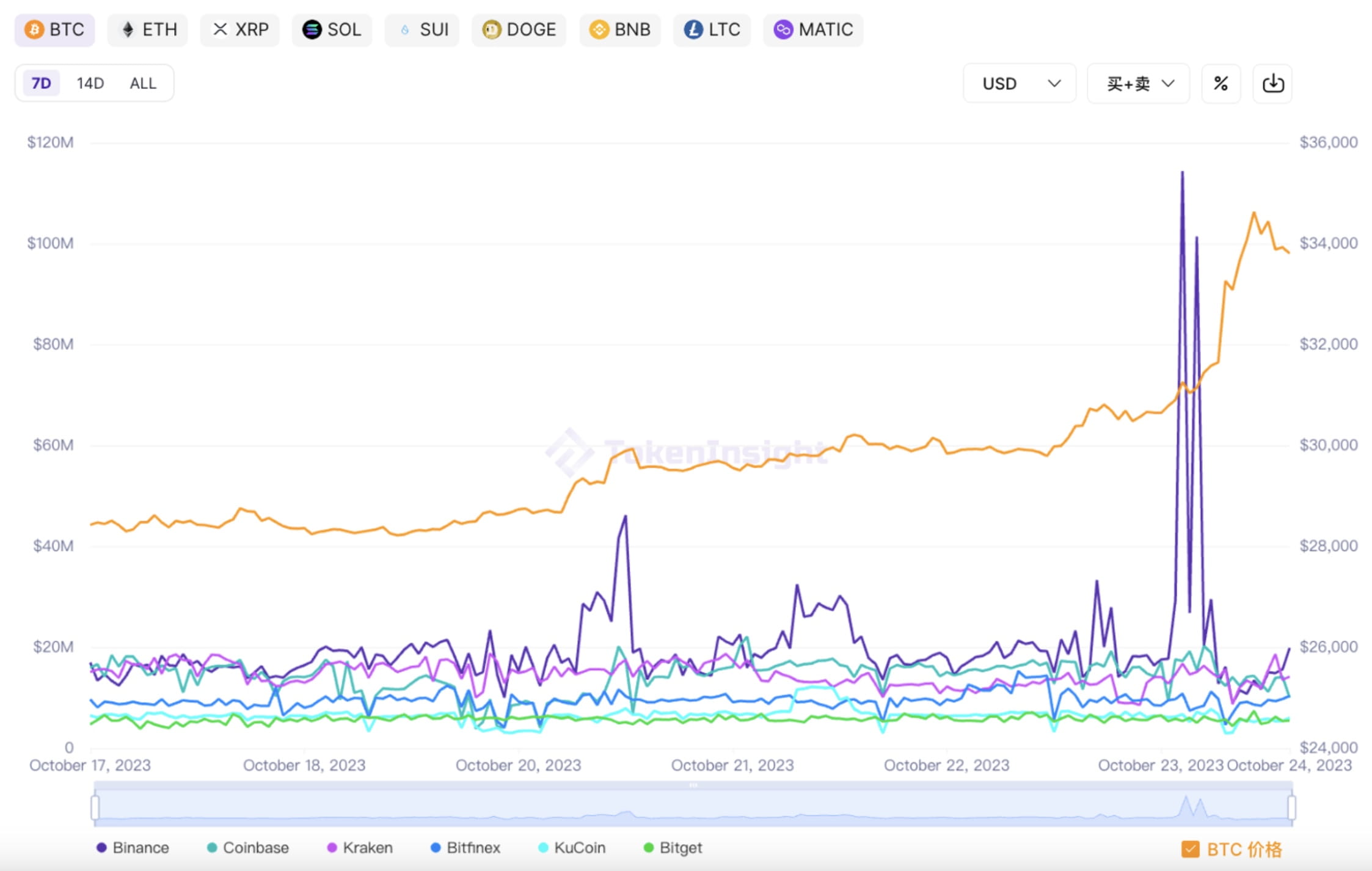Select the BTC token tab icon
The height and width of the screenshot is (871, 1372).
(x=35, y=29)
